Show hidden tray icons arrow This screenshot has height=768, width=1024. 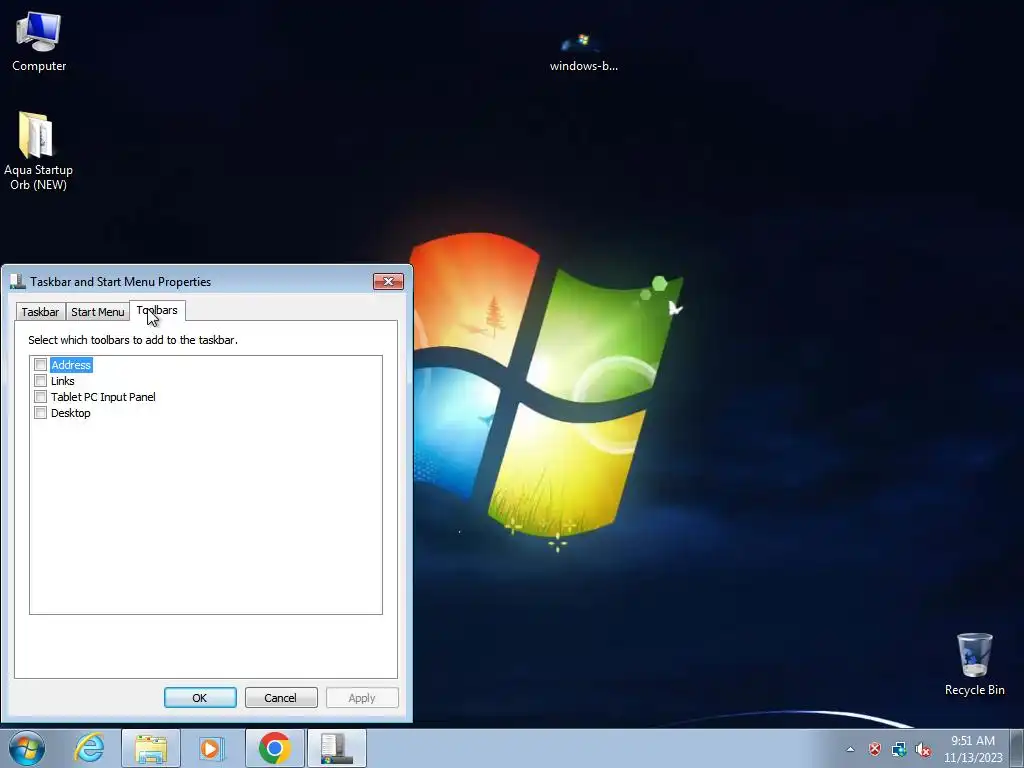850,750
